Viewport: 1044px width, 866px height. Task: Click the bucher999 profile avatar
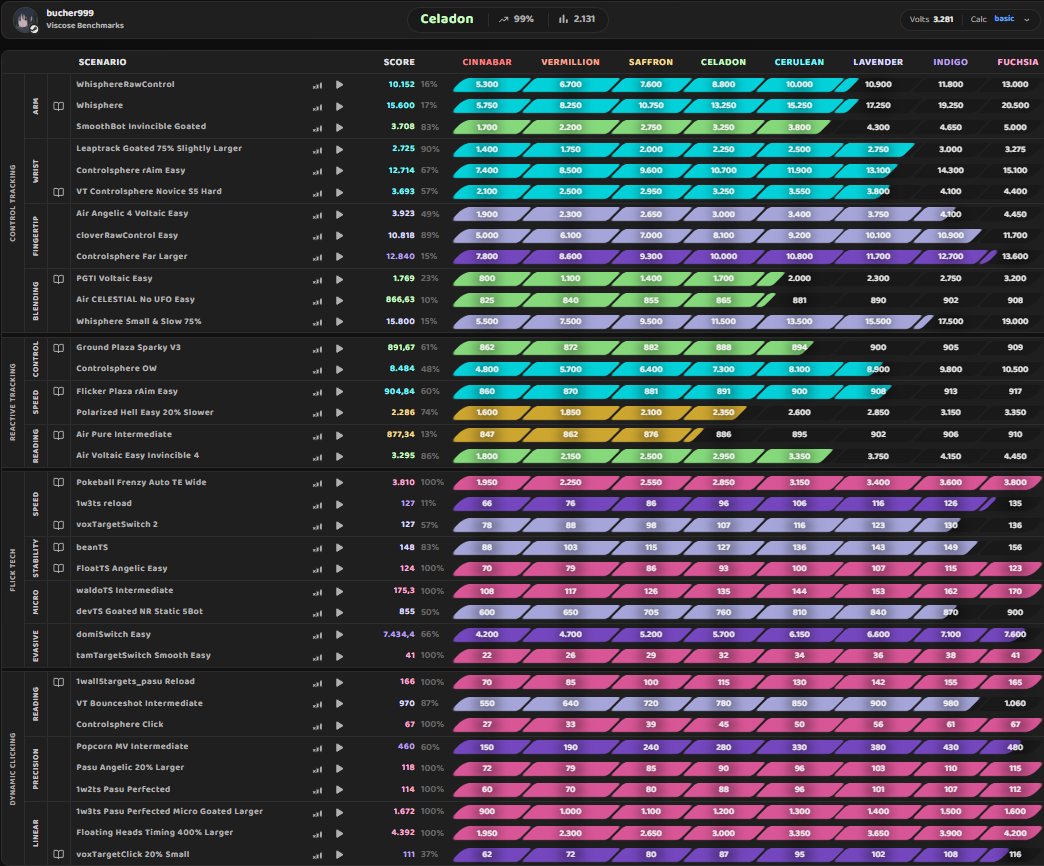point(26,19)
